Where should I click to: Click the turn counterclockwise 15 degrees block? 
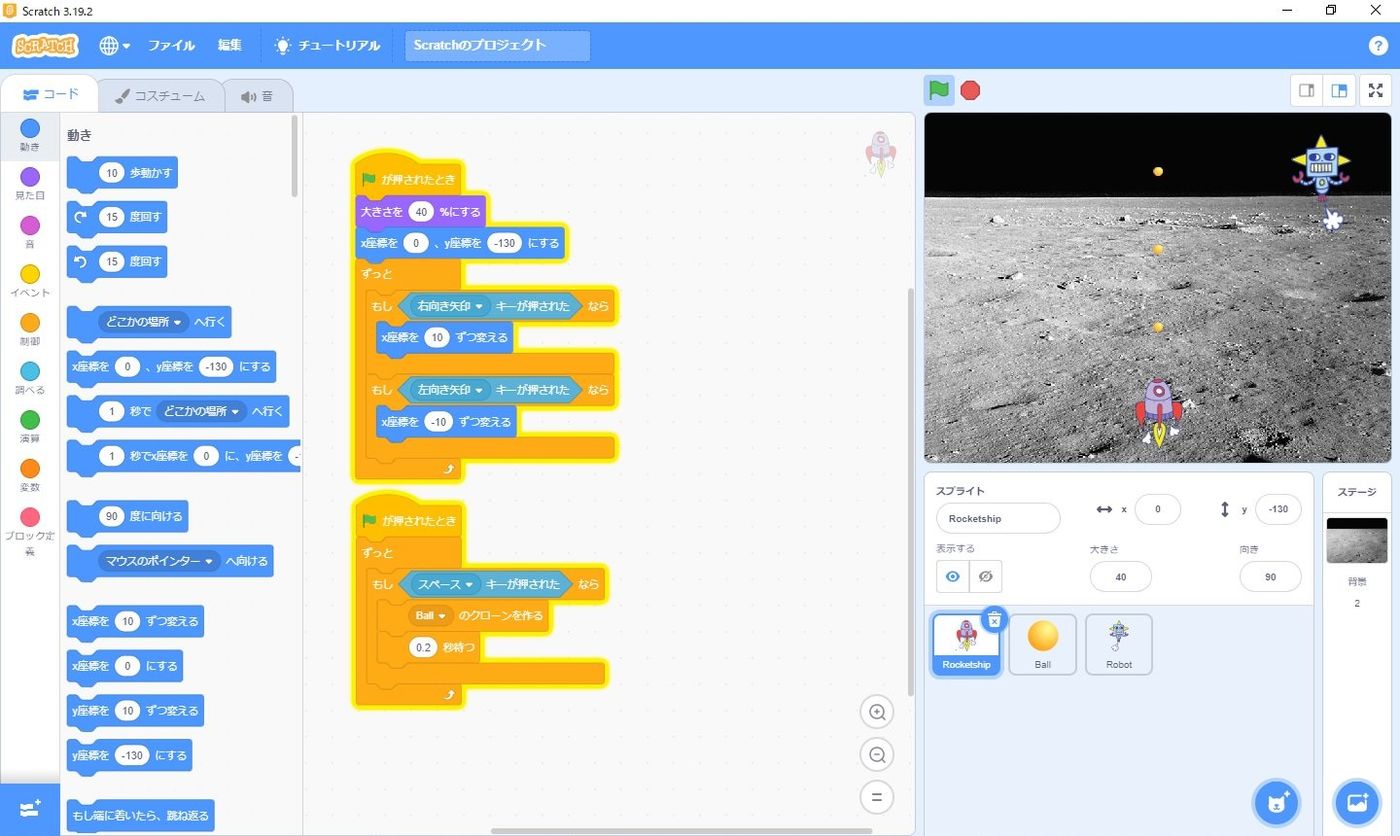pyautogui.click(x=117, y=262)
